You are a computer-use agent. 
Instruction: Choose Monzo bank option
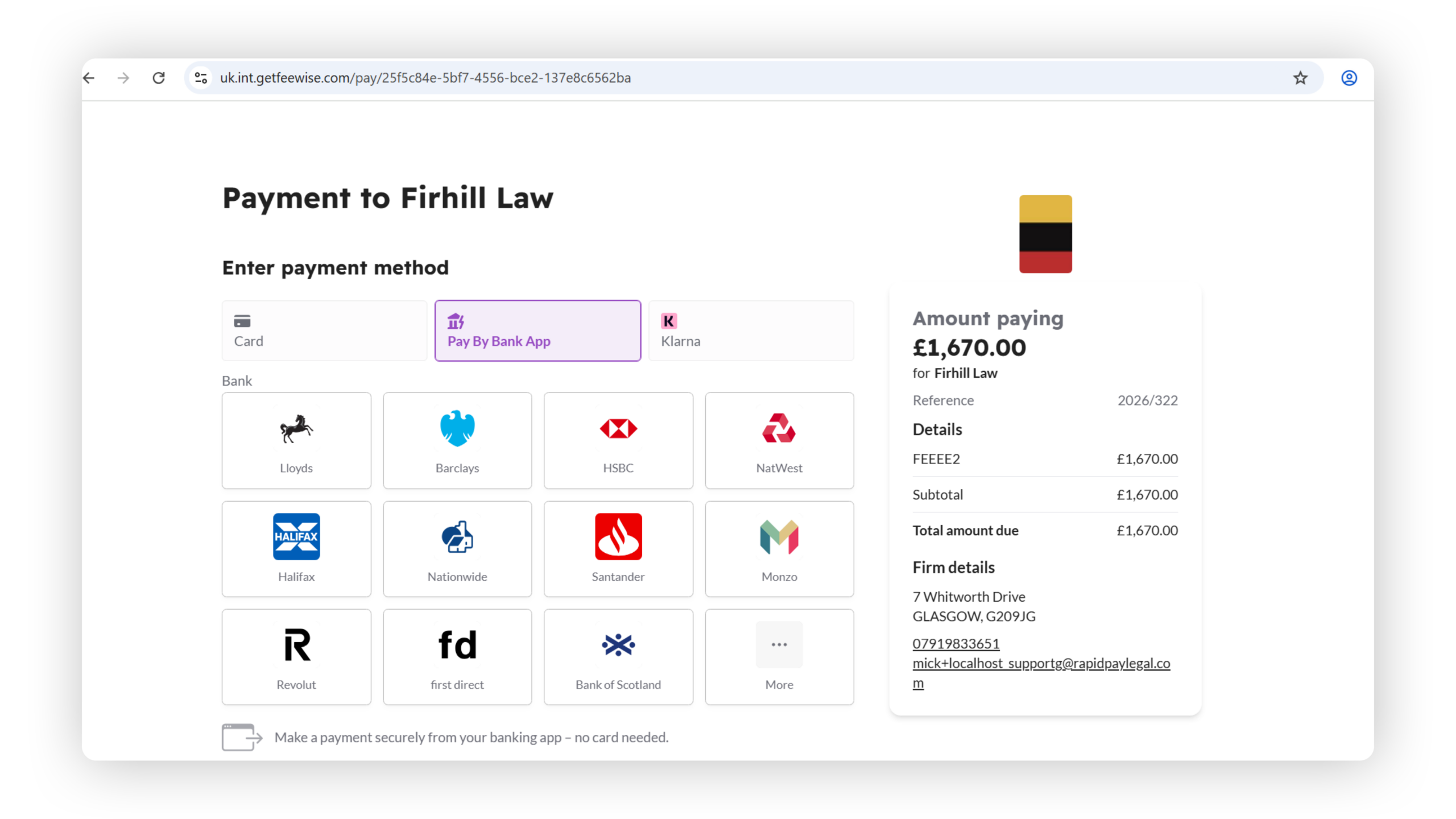[x=779, y=548]
